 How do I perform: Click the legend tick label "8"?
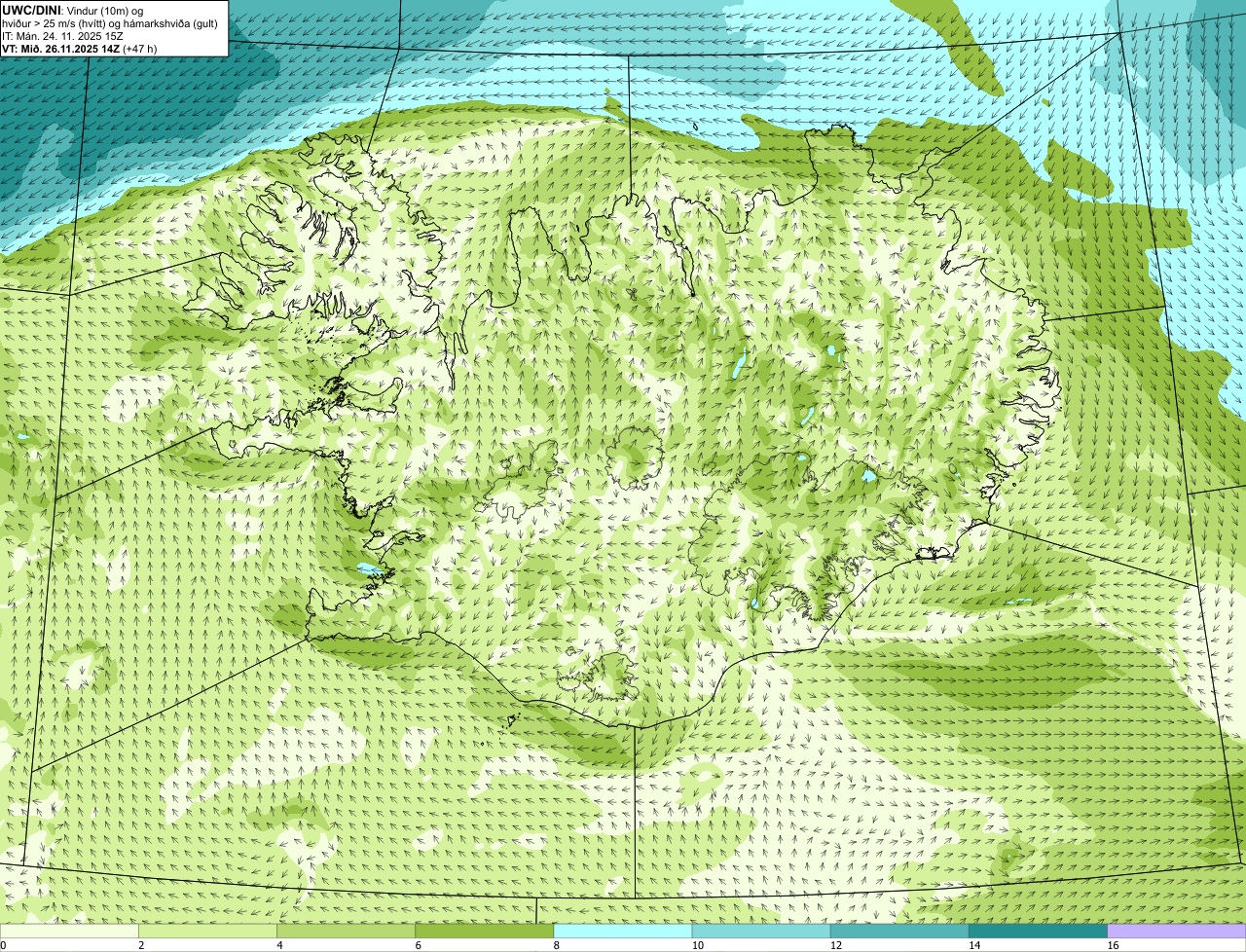click(x=556, y=945)
